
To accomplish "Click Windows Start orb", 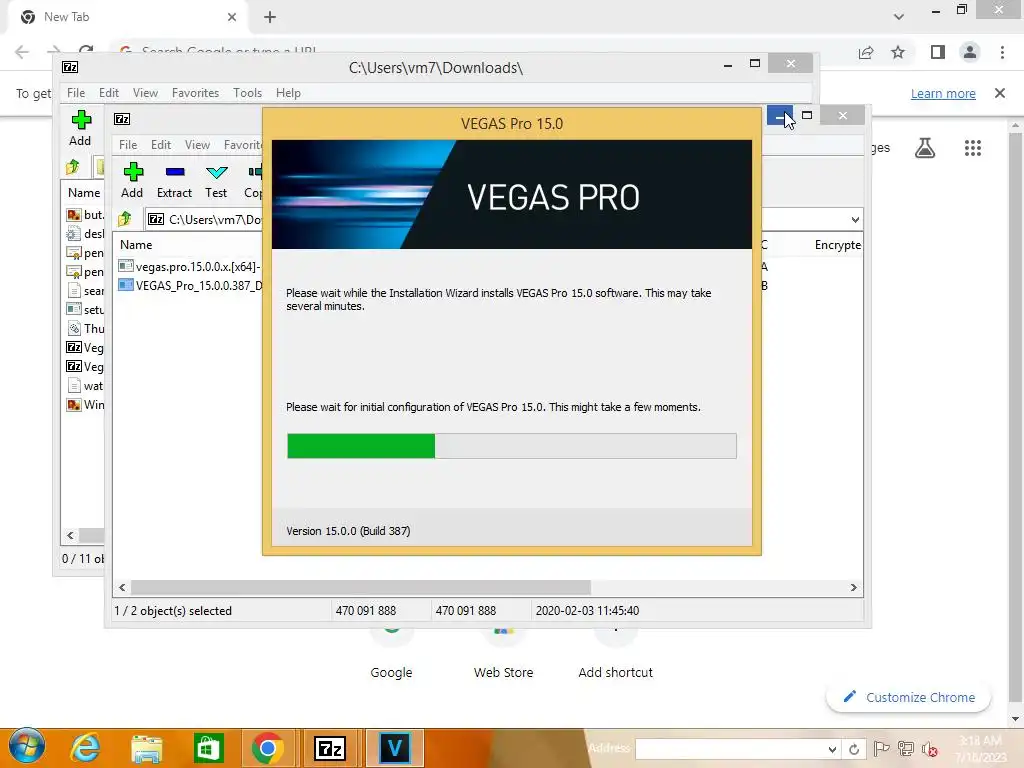I will 27,747.
